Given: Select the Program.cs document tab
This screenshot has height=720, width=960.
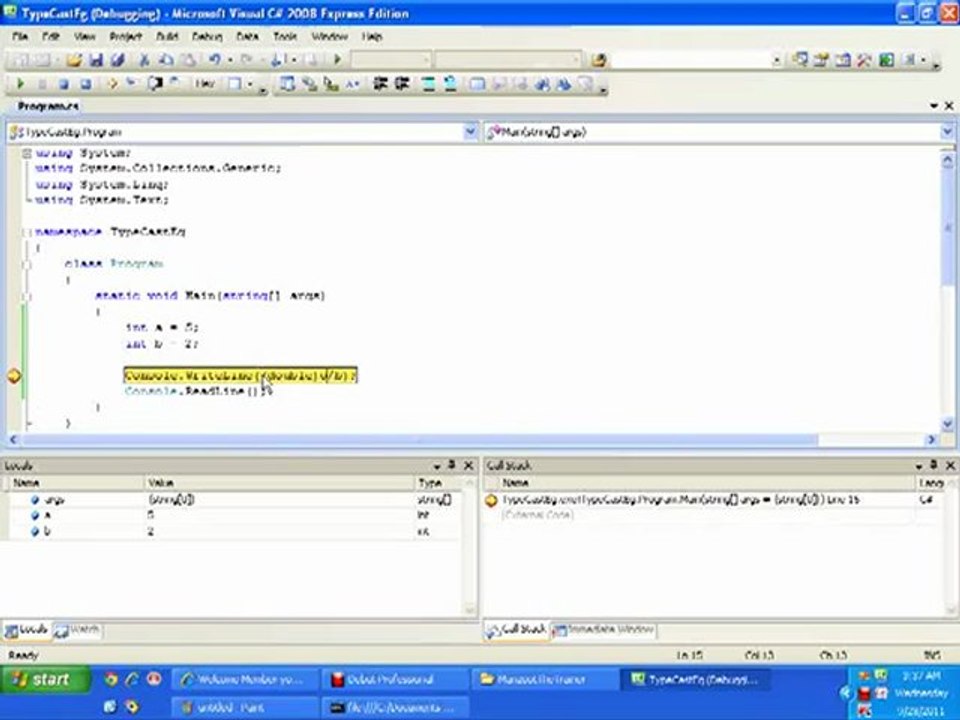Looking at the screenshot, I should click(48, 107).
